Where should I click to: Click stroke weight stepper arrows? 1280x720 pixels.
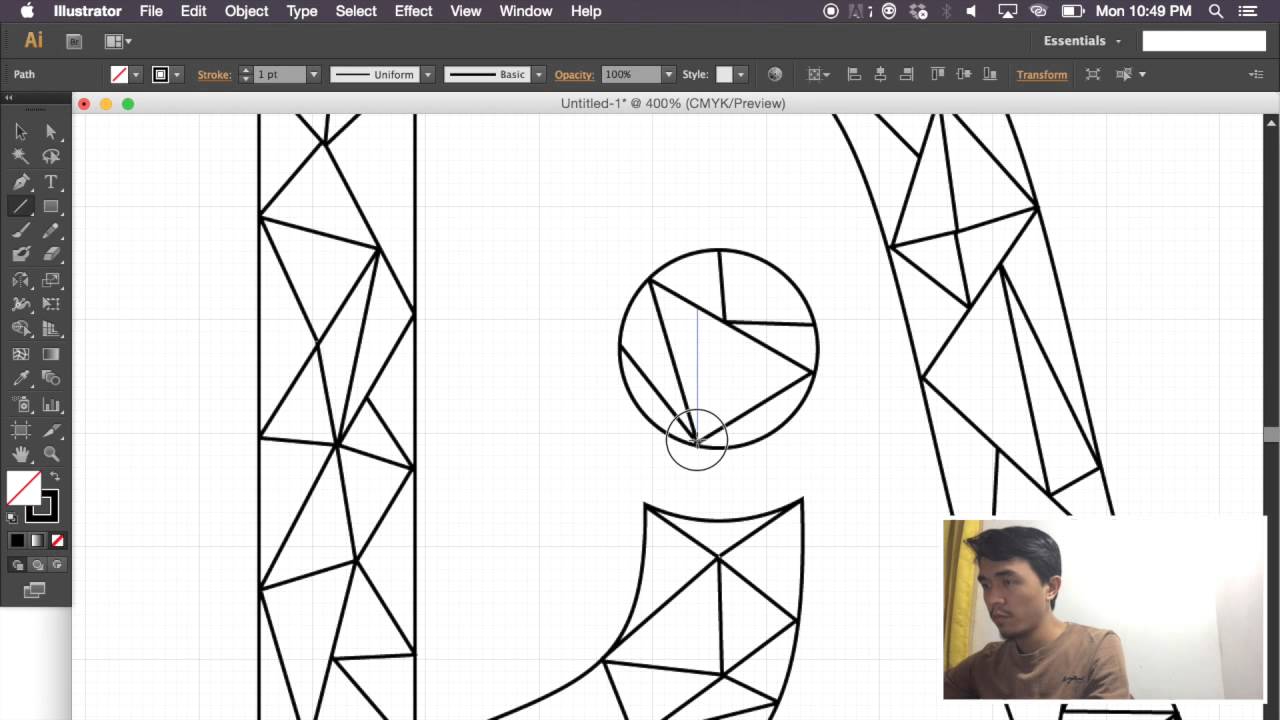tap(246, 75)
